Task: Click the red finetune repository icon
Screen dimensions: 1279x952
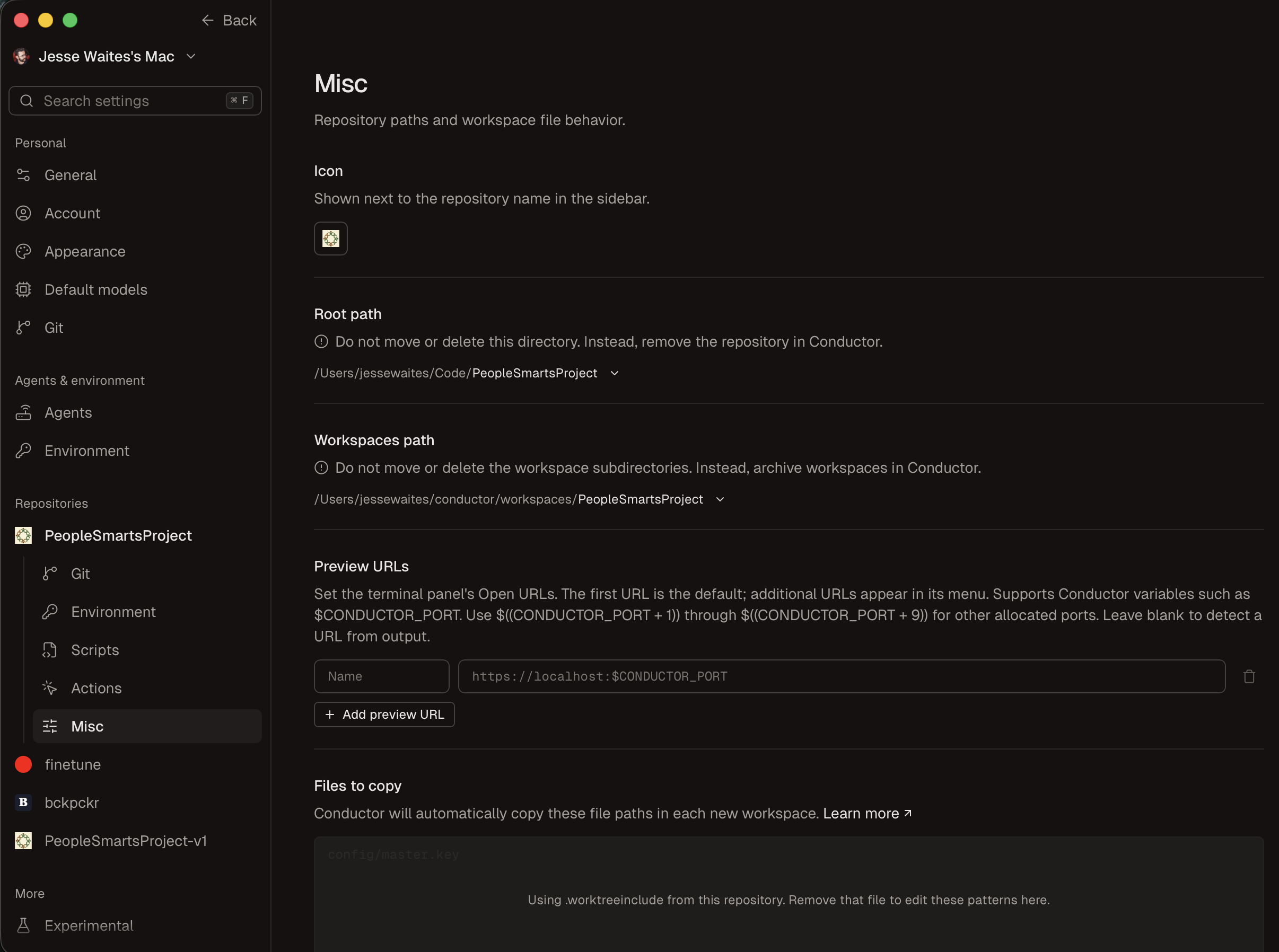Action: [x=23, y=764]
